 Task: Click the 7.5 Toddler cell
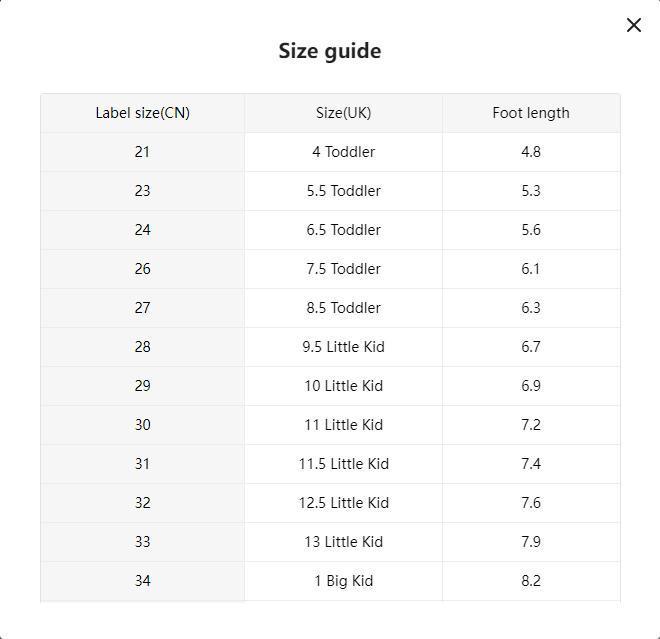(343, 269)
